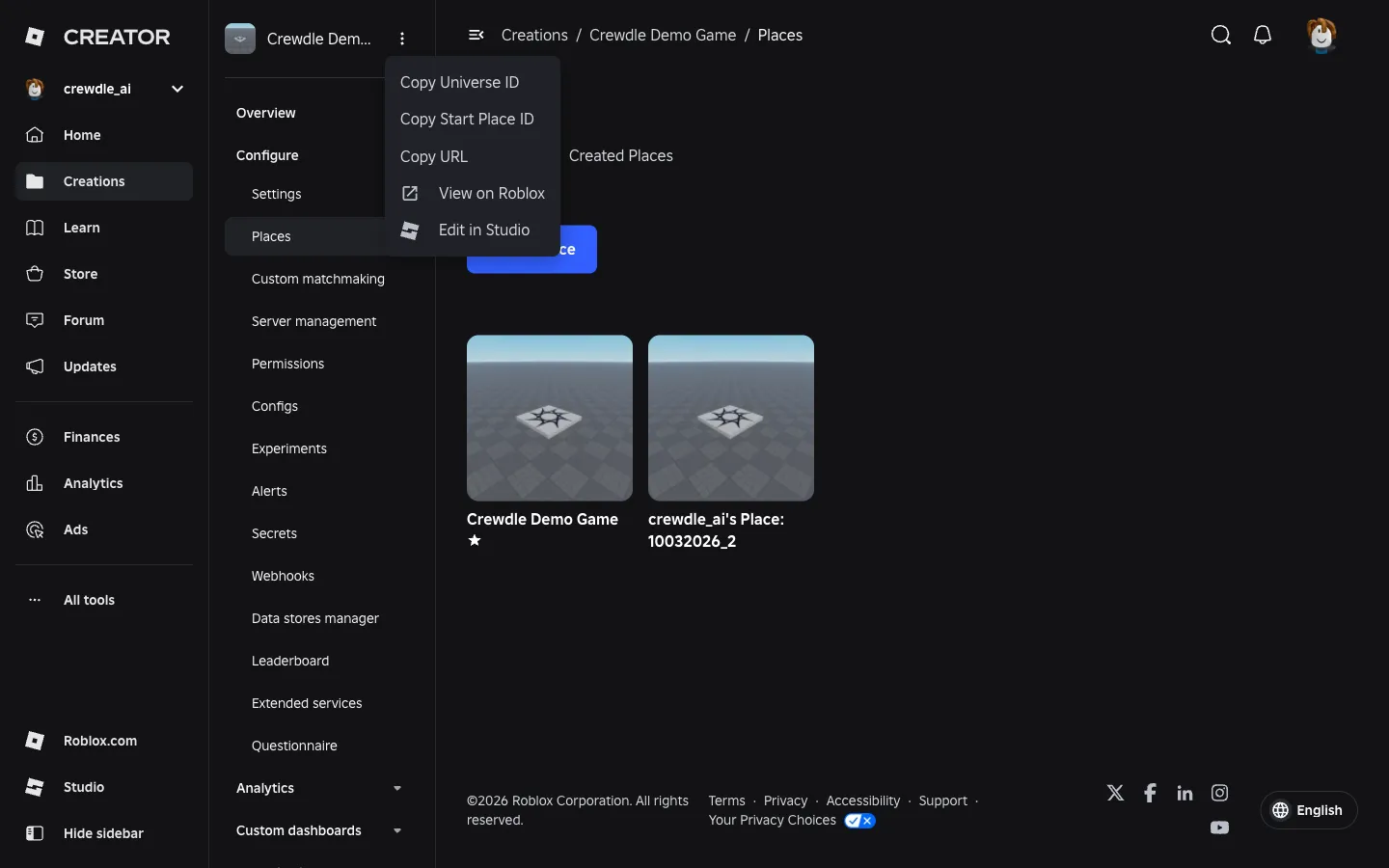
Task: Launch Studio from the sidebar icon
Action: 35,787
